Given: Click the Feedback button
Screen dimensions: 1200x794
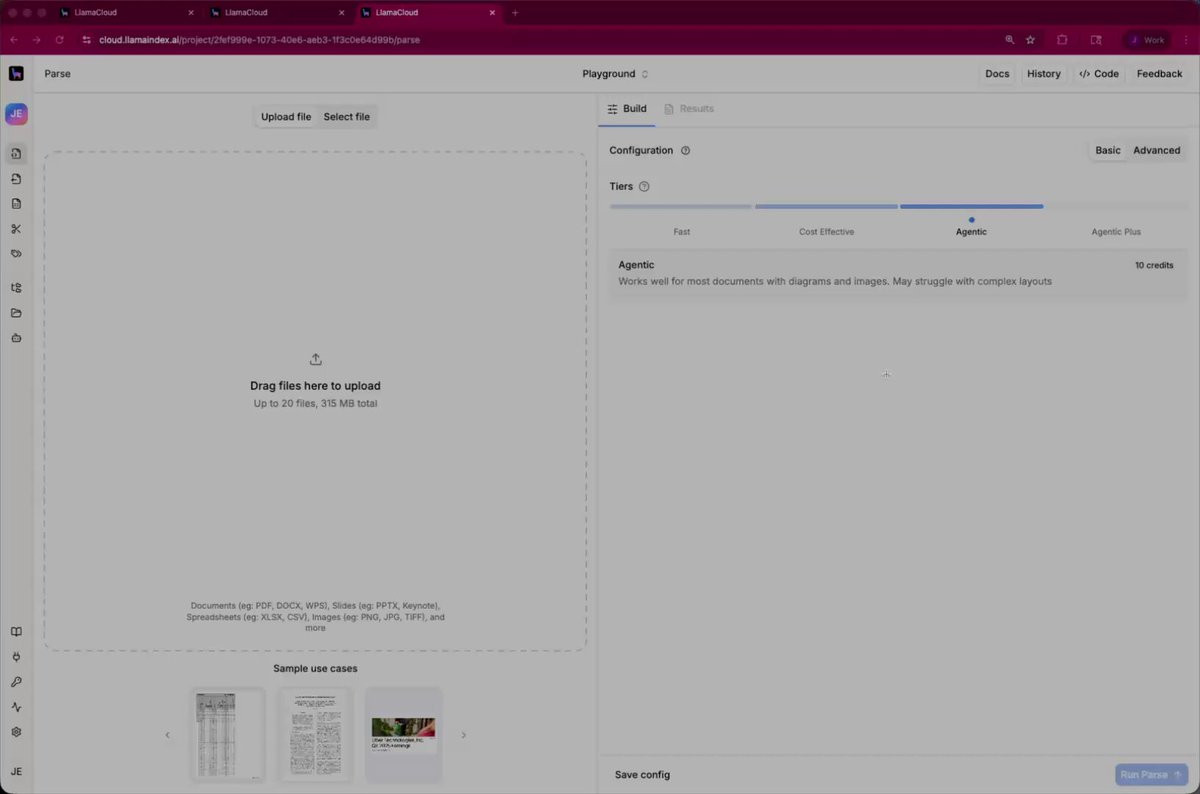Looking at the screenshot, I should (x=1159, y=74).
